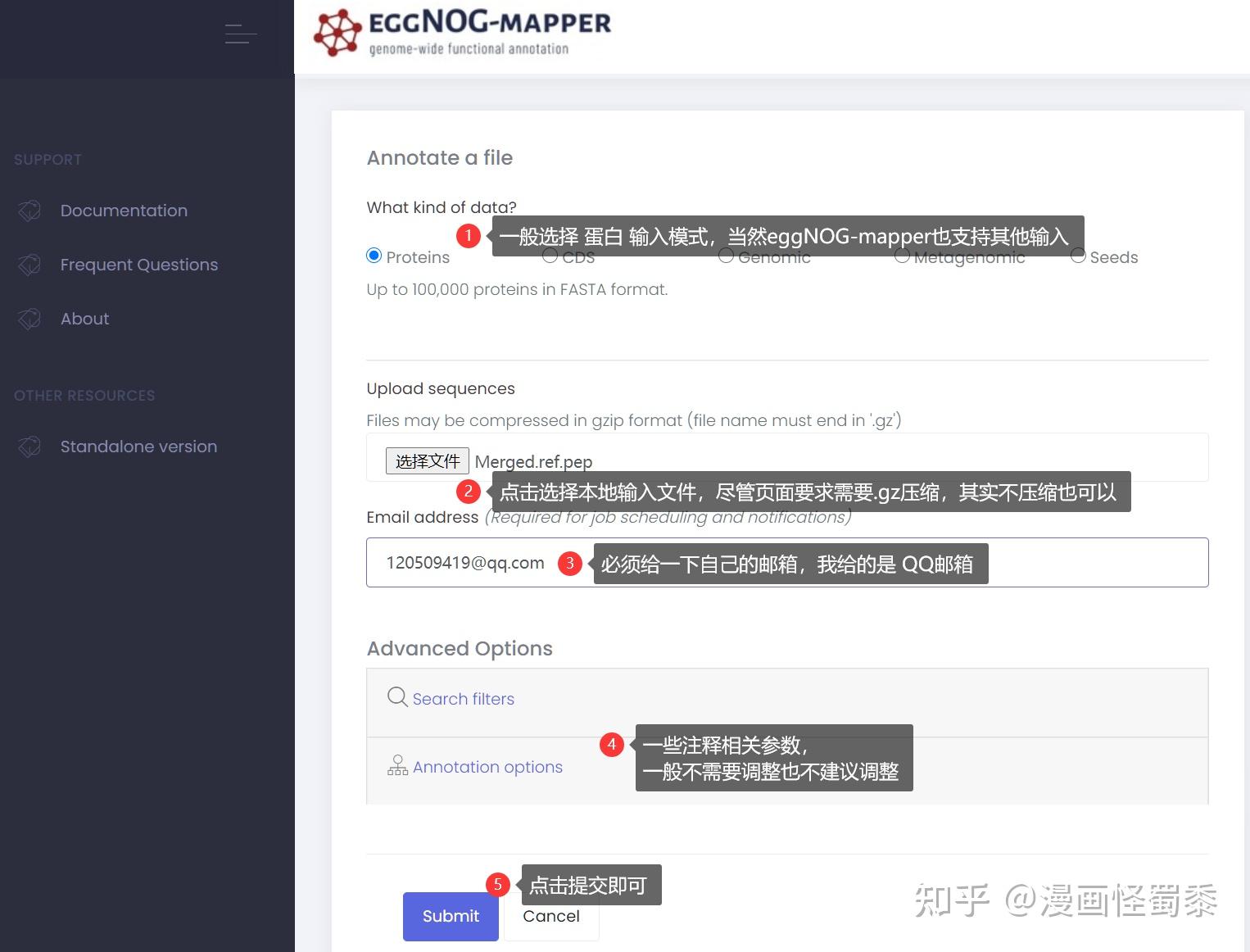The width and height of the screenshot is (1250, 952).
Task: Click the hierarchy icon next to Annotation options
Action: 397,765
